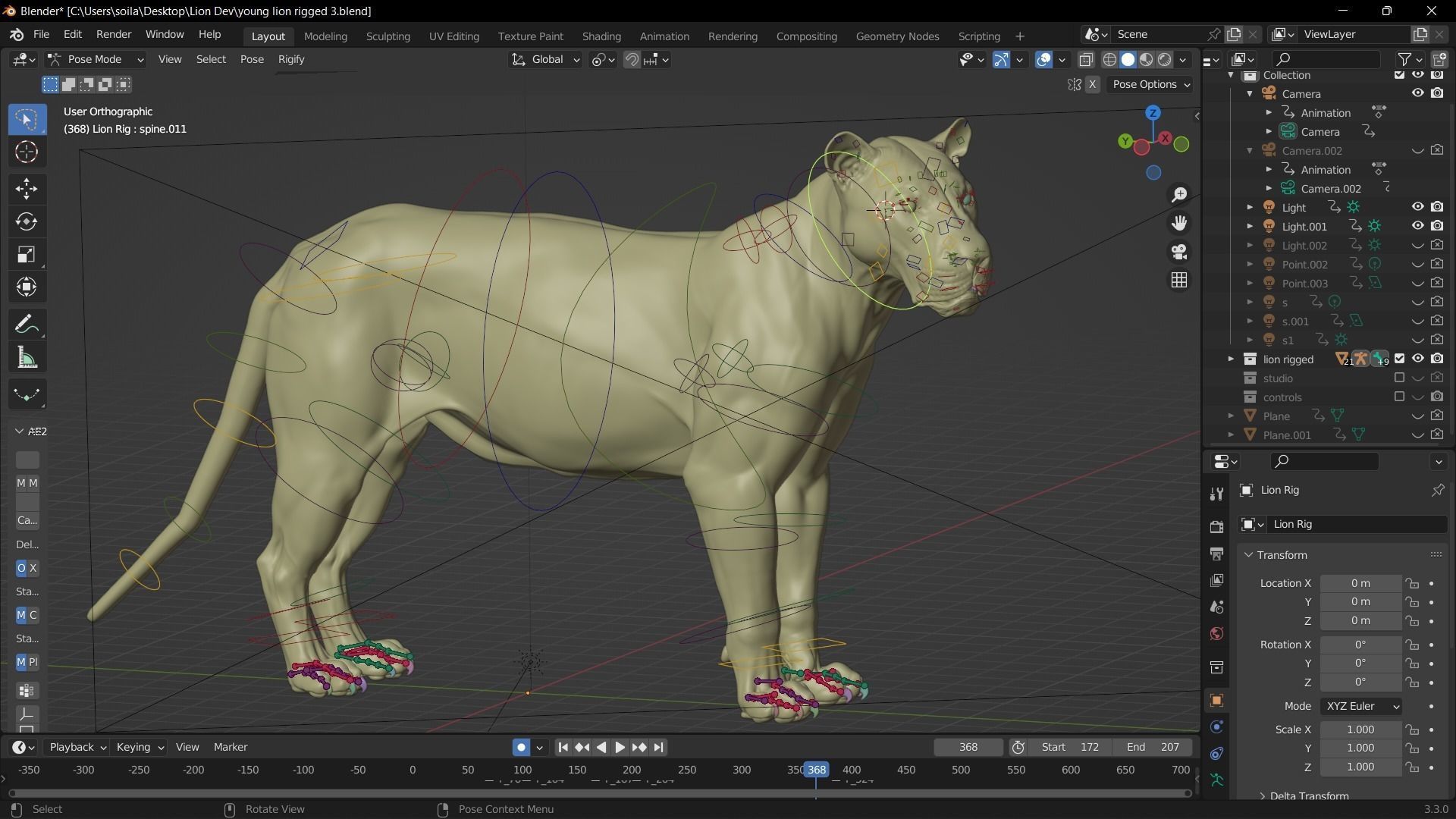Click the pan view hand icon
Screen dimensions: 1456x819
point(1179,223)
